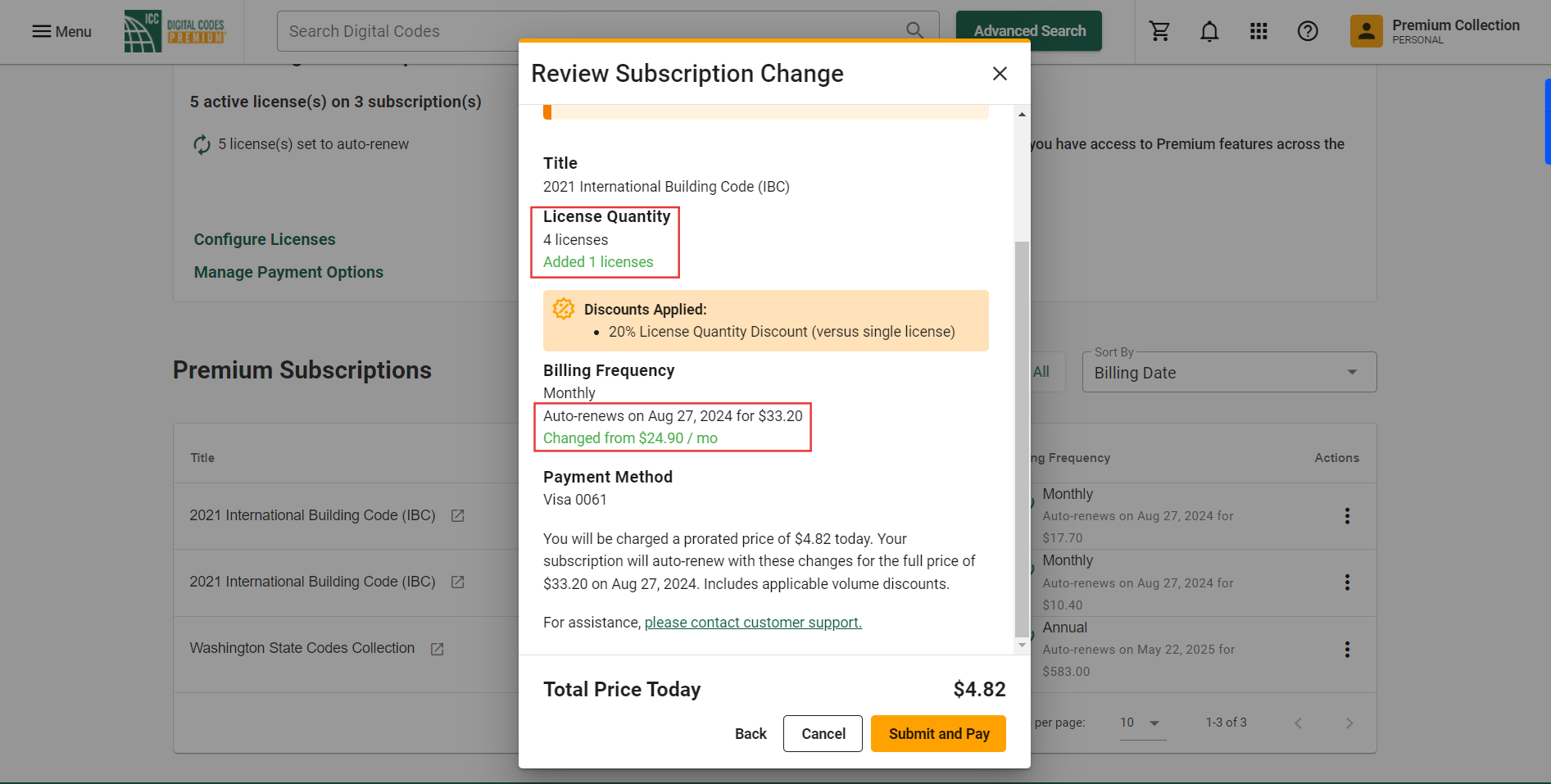Click the "1-3 of 3" pagination text
1551x784 pixels.
pyautogui.click(x=1226, y=723)
